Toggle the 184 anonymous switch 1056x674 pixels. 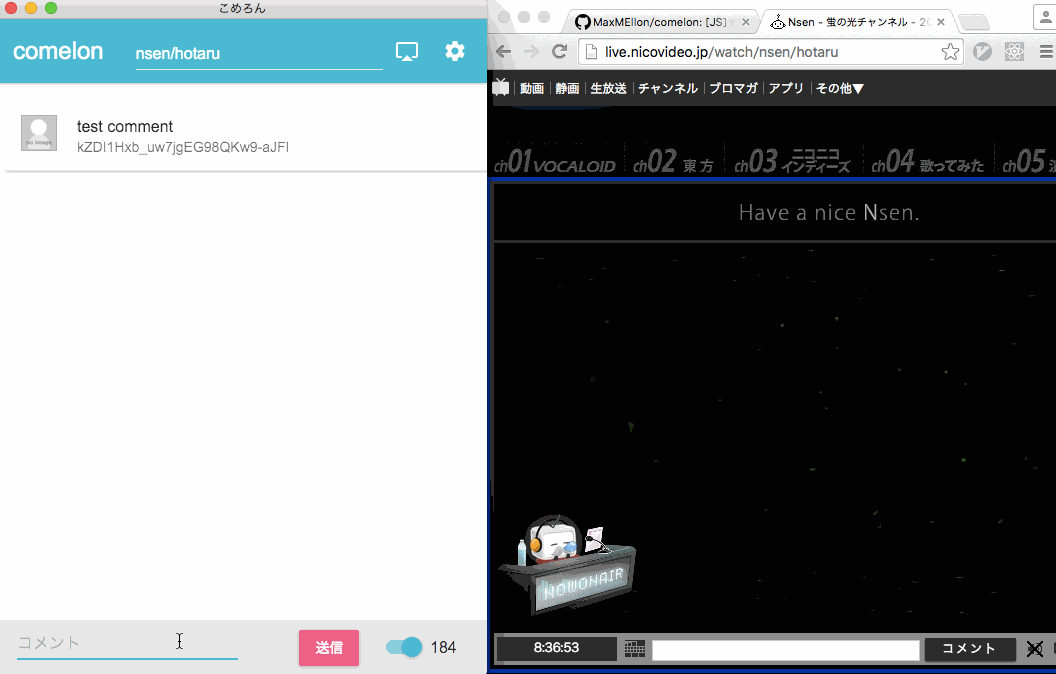pyautogui.click(x=404, y=647)
